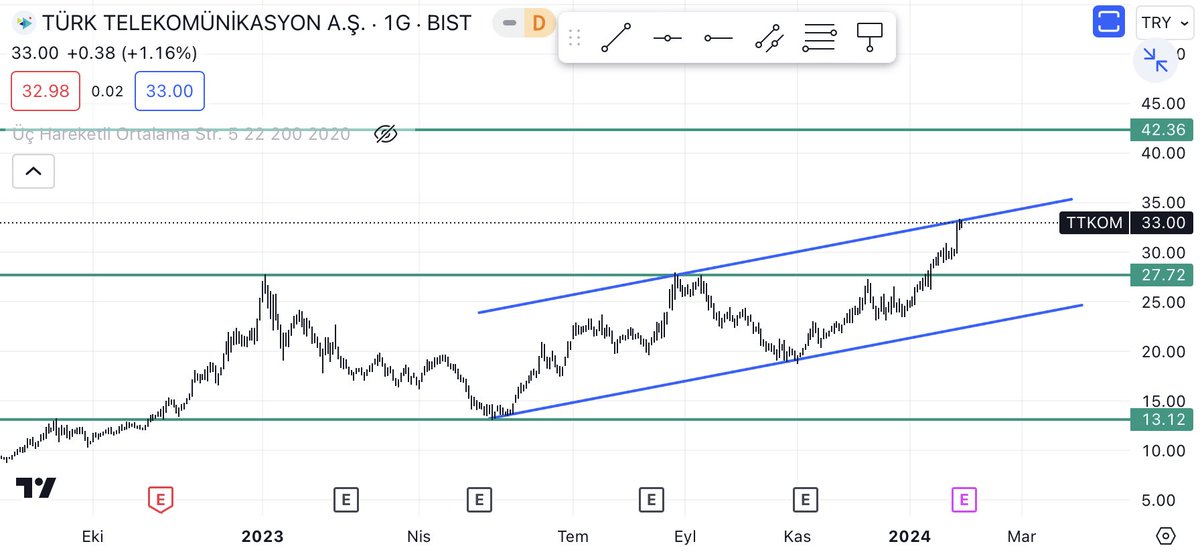Viewport: 1200px width, 554px height.
Task: Click the collapse arrows circle icon
Action: pos(1155,60)
